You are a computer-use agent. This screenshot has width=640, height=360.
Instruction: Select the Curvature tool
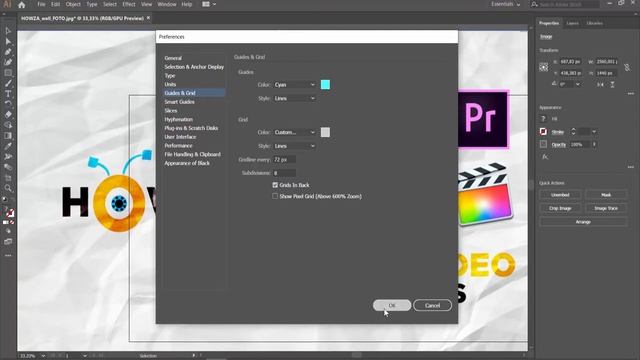(8, 62)
